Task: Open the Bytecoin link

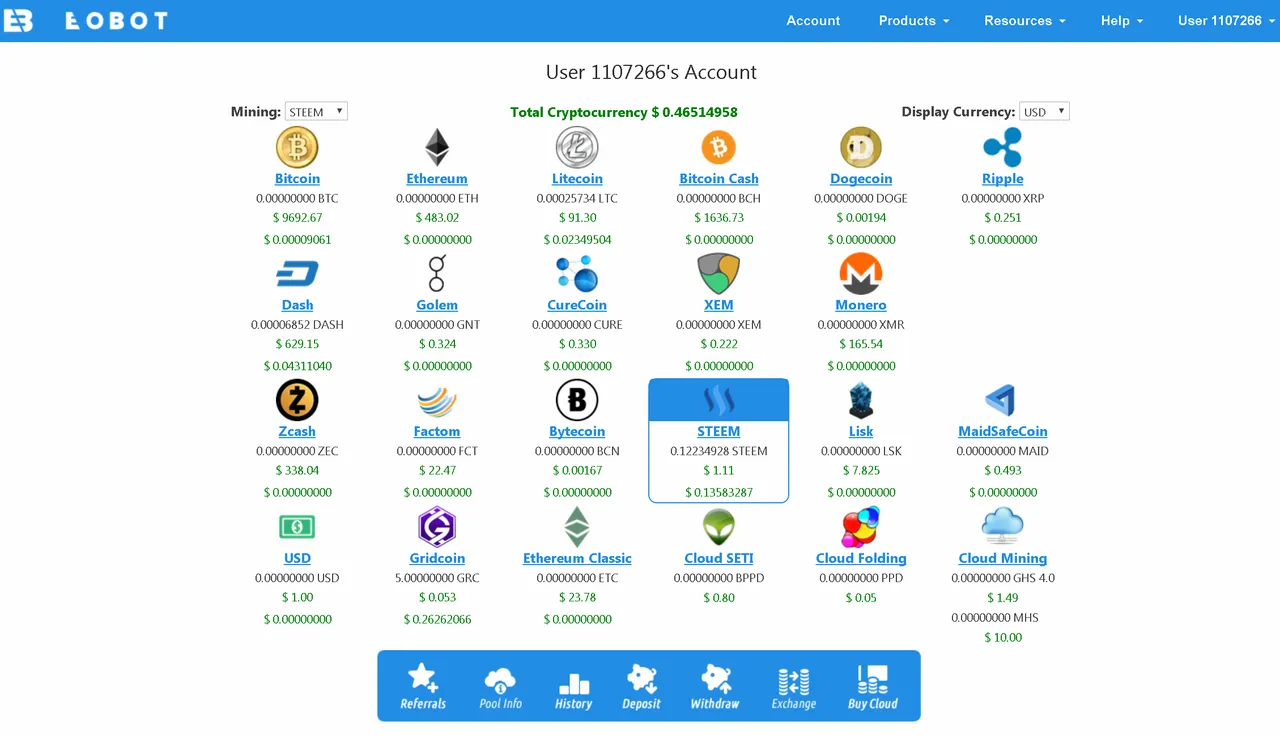Action: point(577,431)
